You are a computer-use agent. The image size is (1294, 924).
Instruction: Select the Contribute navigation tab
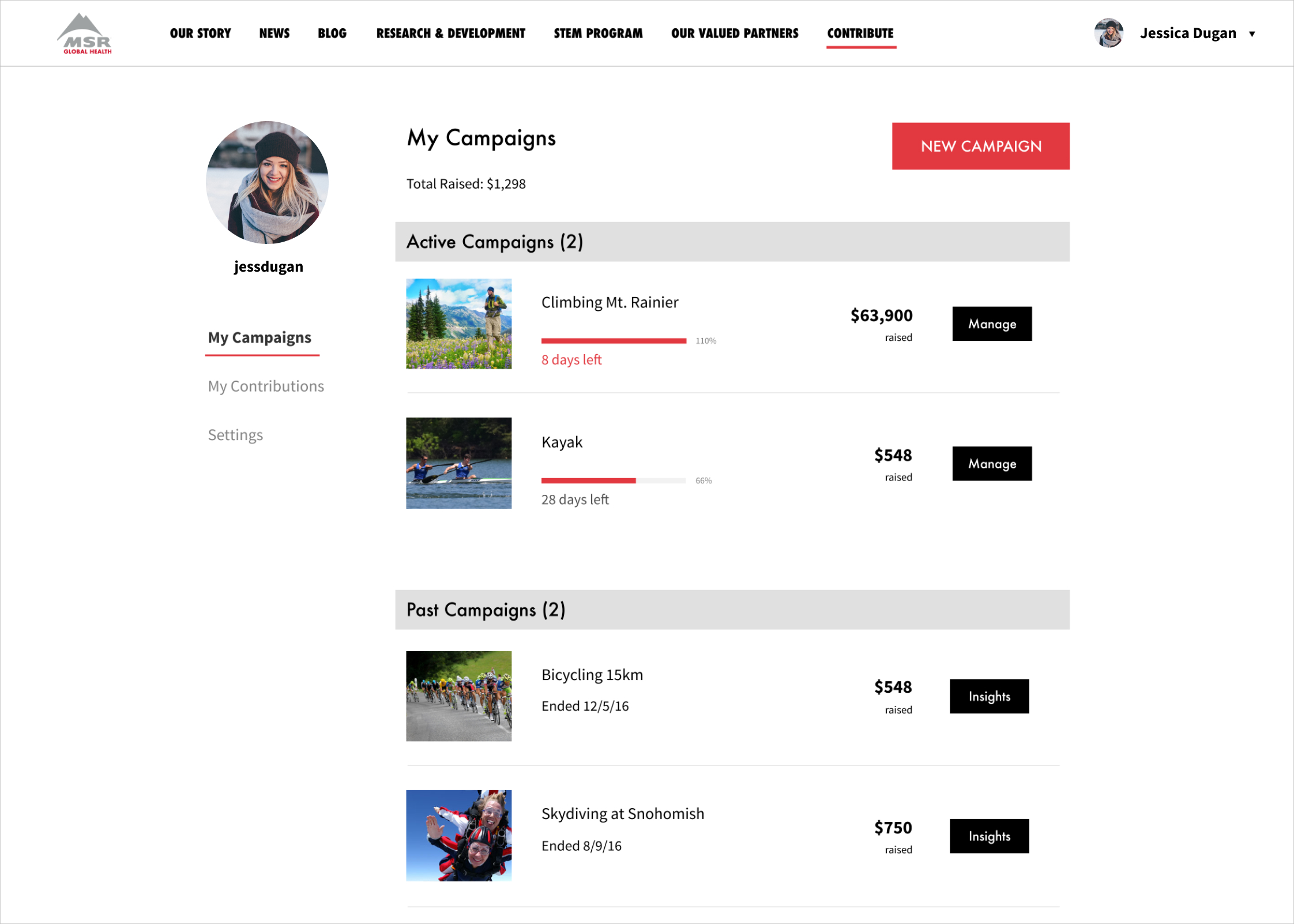pyautogui.click(x=860, y=33)
